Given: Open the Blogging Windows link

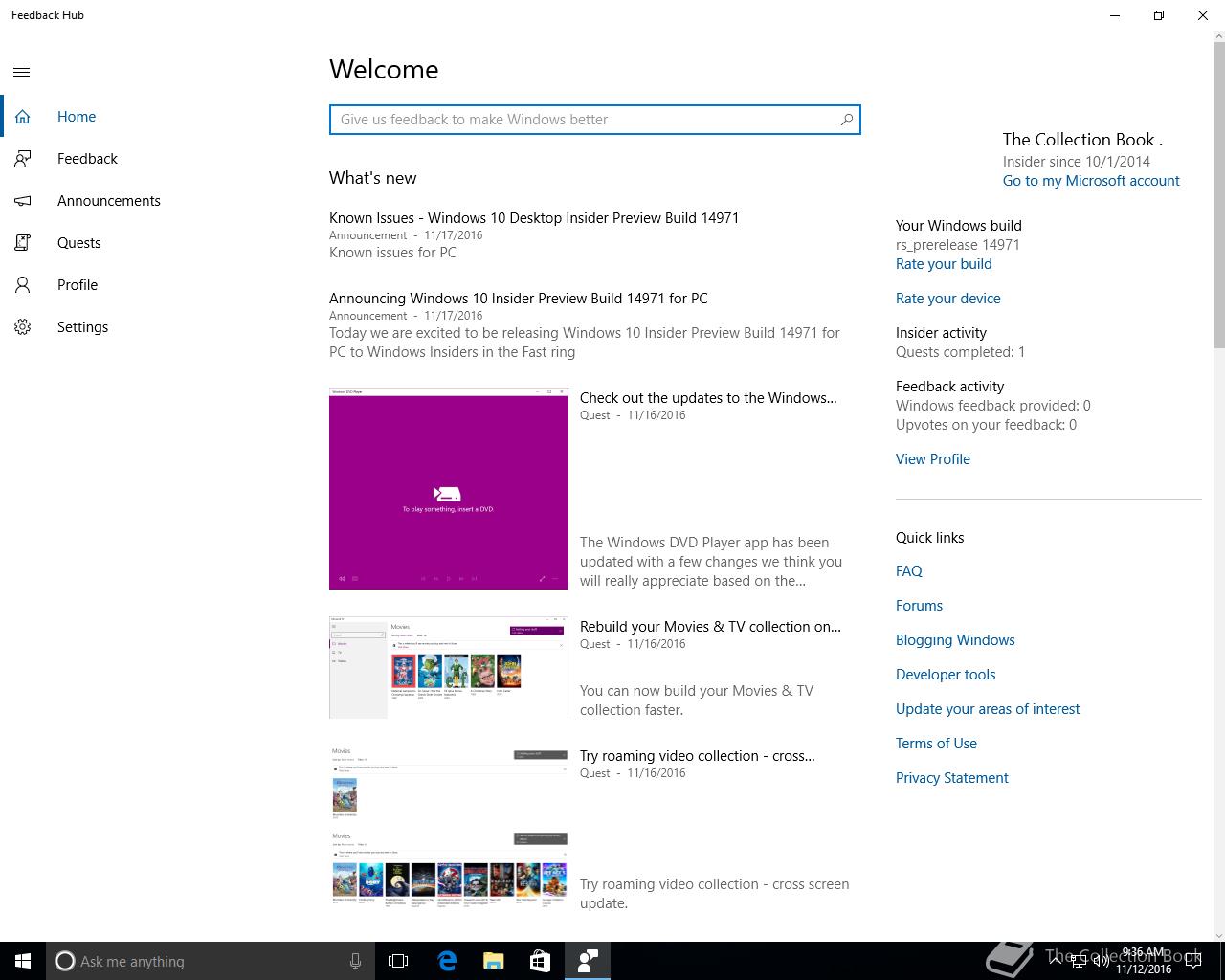Looking at the screenshot, I should [955, 640].
